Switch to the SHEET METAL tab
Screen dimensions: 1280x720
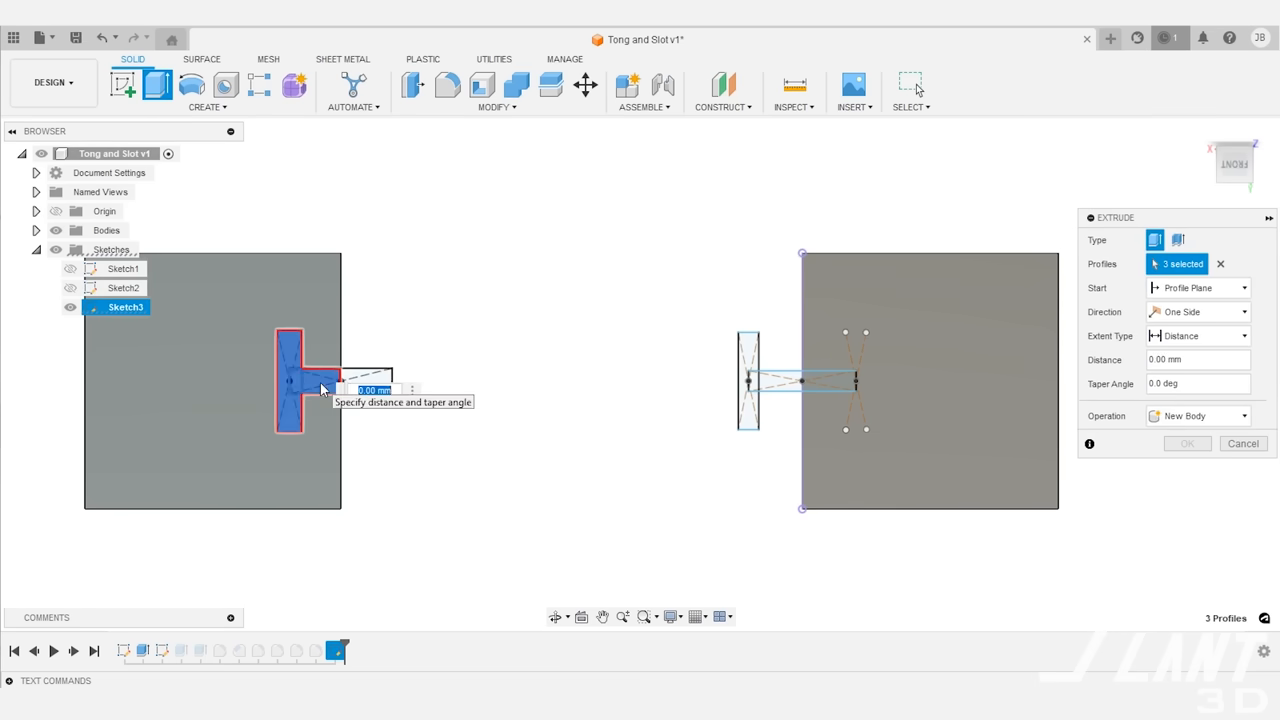pyautogui.click(x=343, y=59)
